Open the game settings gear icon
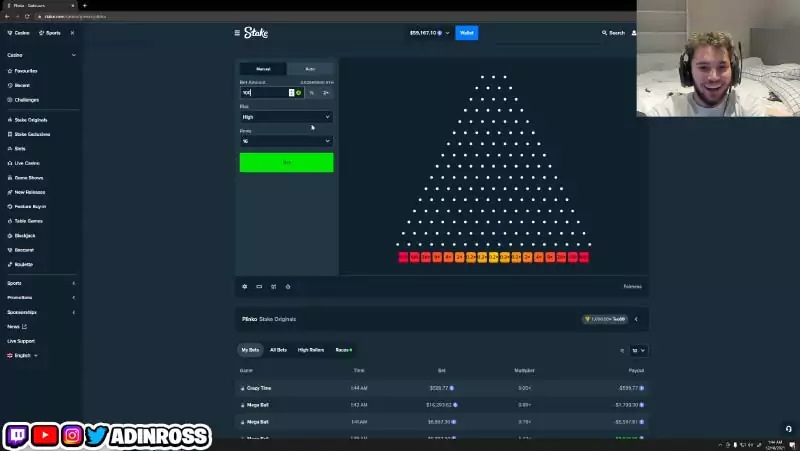The height and width of the screenshot is (451, 800). pos(244,287)
